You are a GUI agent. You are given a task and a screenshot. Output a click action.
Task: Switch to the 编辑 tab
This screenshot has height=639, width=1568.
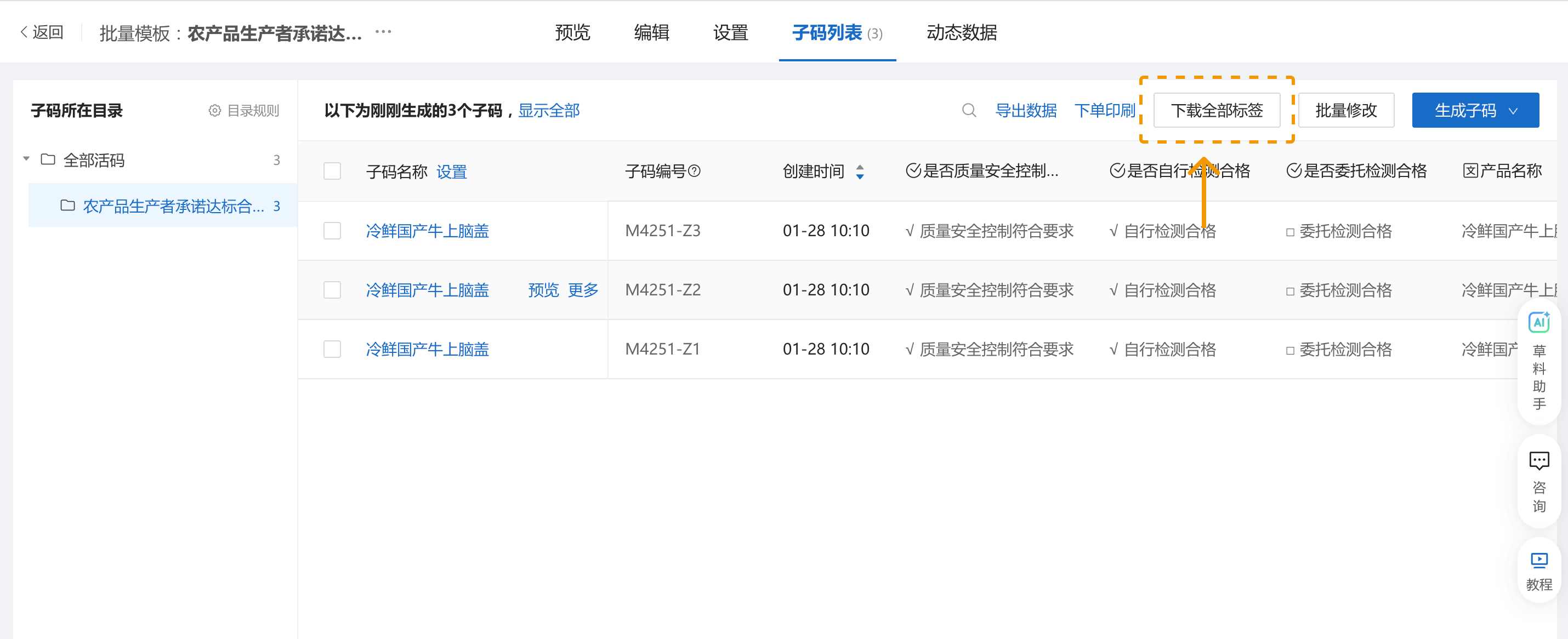[652, 33]
